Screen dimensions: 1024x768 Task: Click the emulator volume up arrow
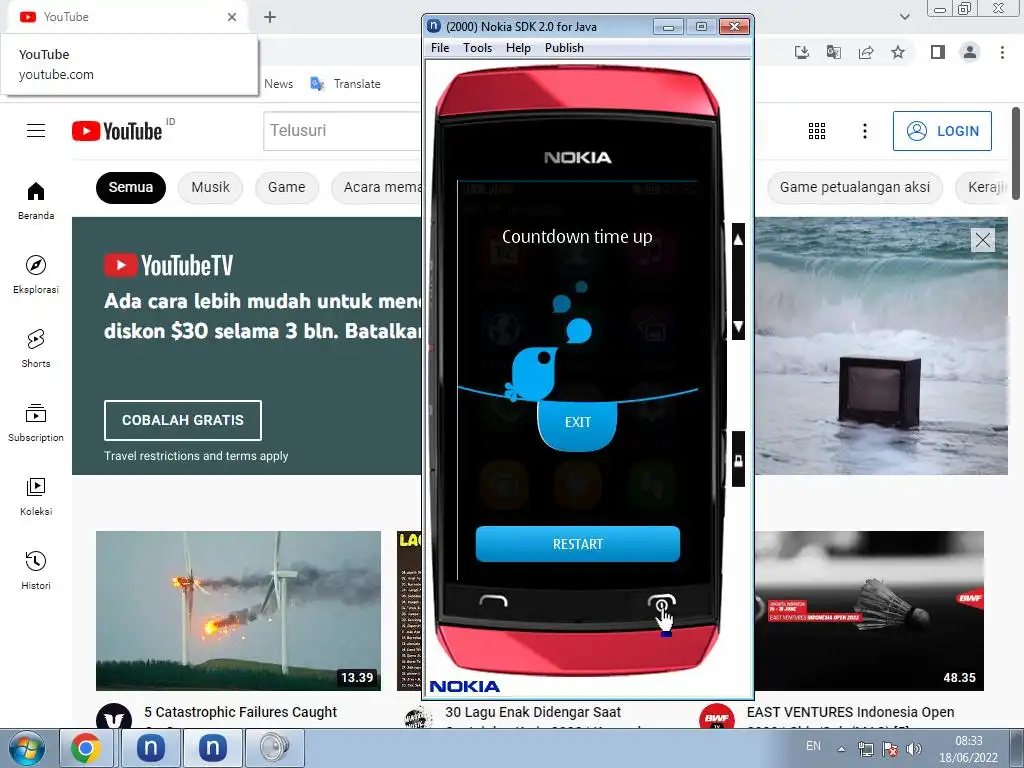point(738,240)
